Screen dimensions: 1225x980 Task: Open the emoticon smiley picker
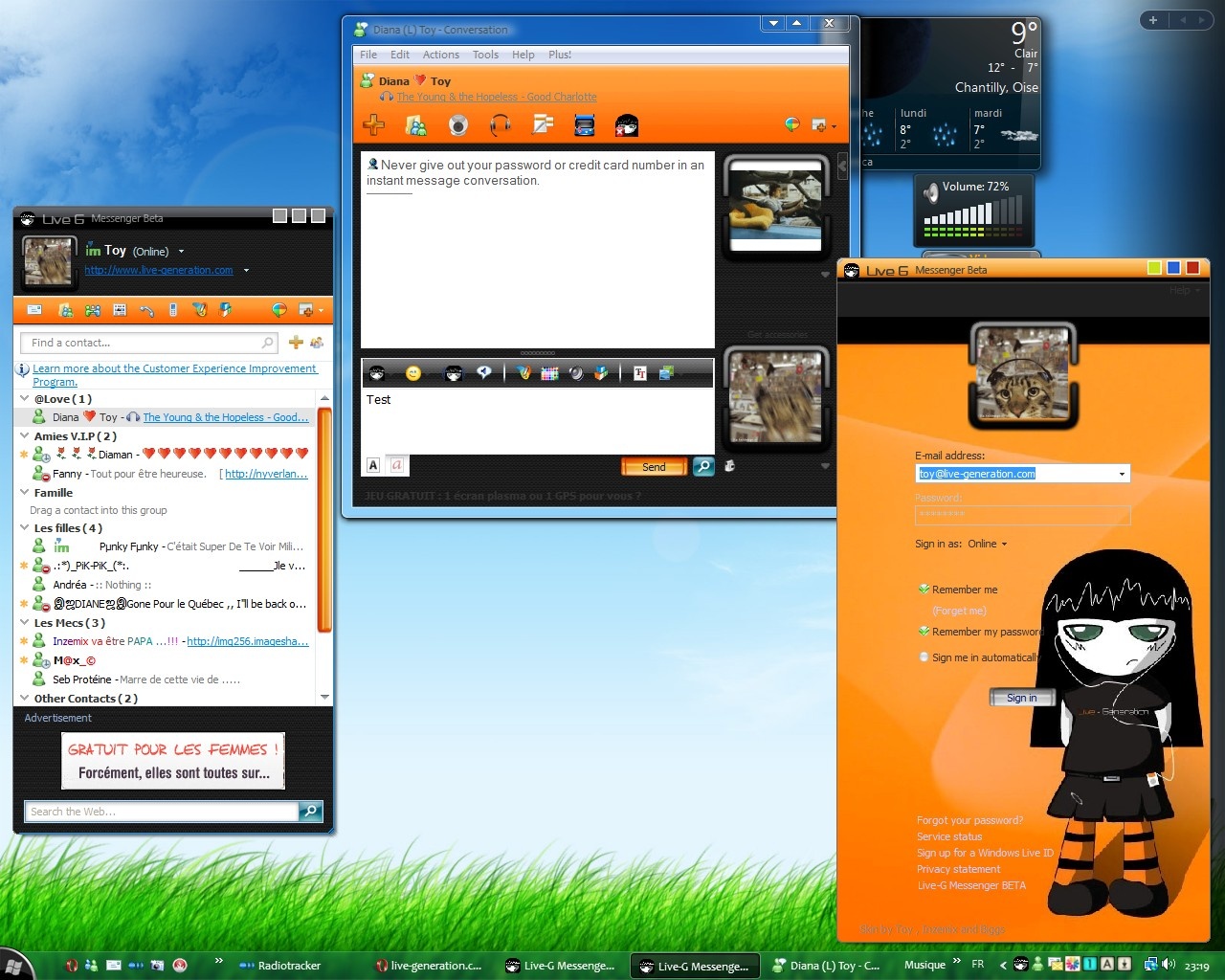point(413,373)
